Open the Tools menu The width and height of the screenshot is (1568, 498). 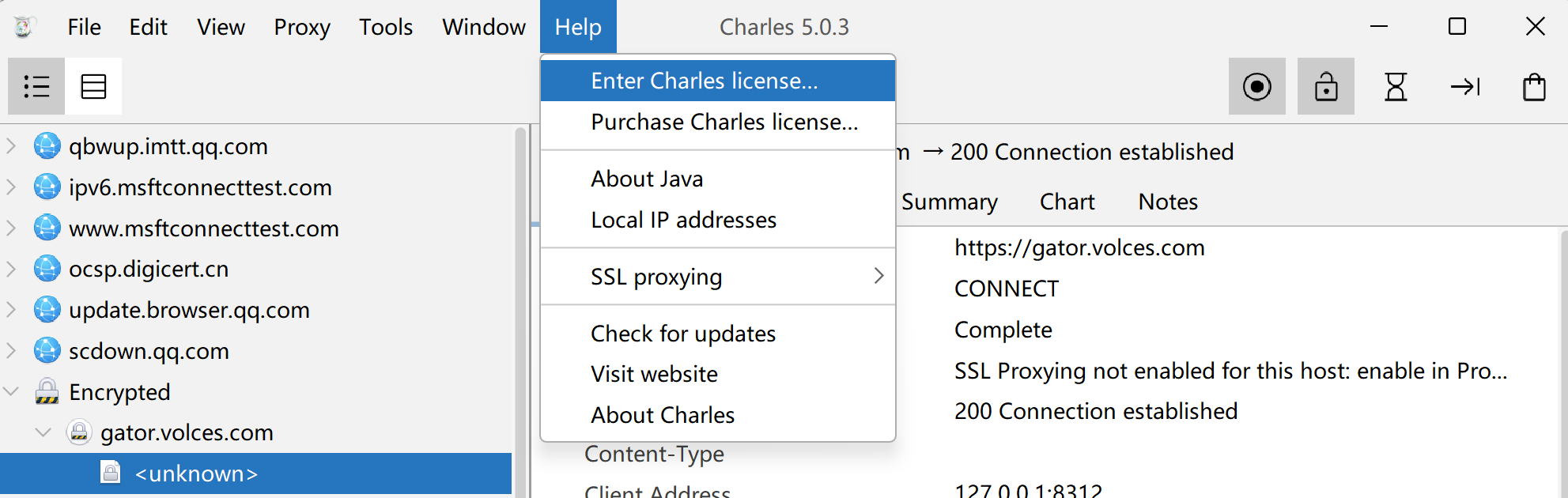coord(386,27)
